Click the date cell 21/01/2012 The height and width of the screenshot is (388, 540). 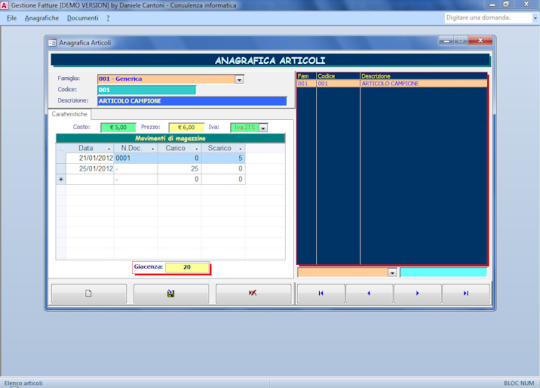click(x=90, y=158)
